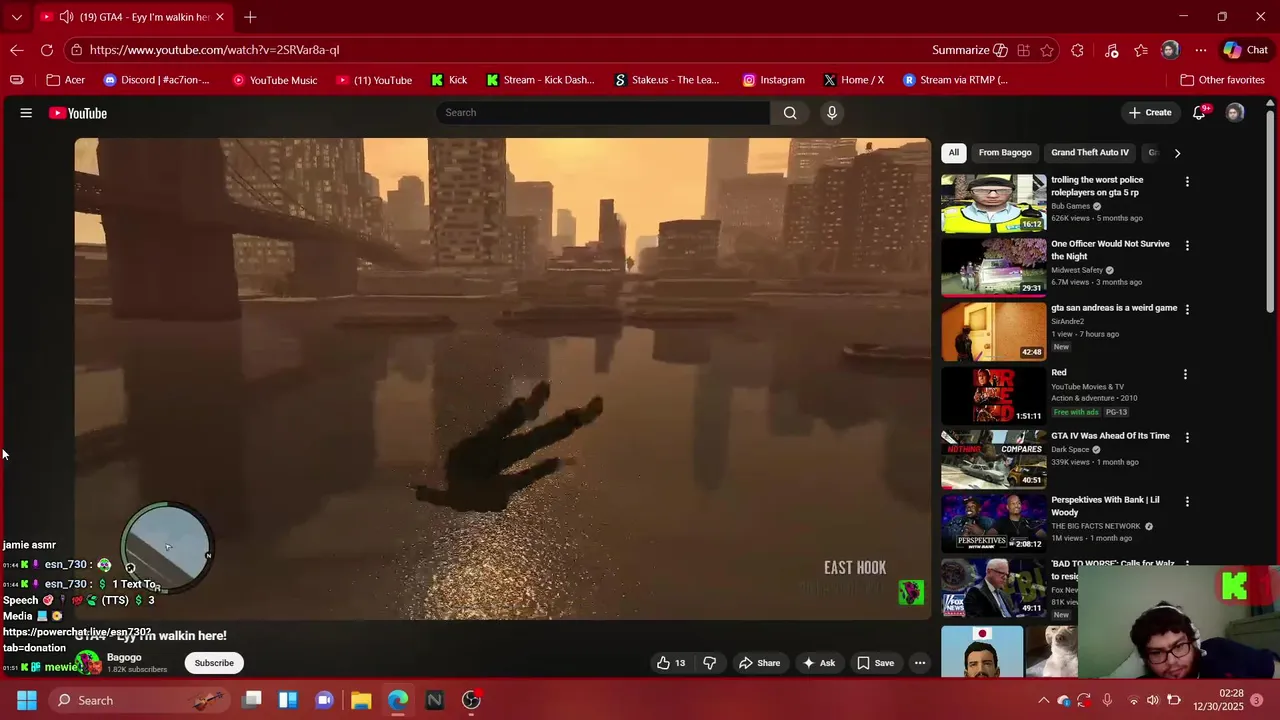Screen dimensions: 1280x720
Task: Open Red movie thumbnail
Action: click(x=994, y=396)
